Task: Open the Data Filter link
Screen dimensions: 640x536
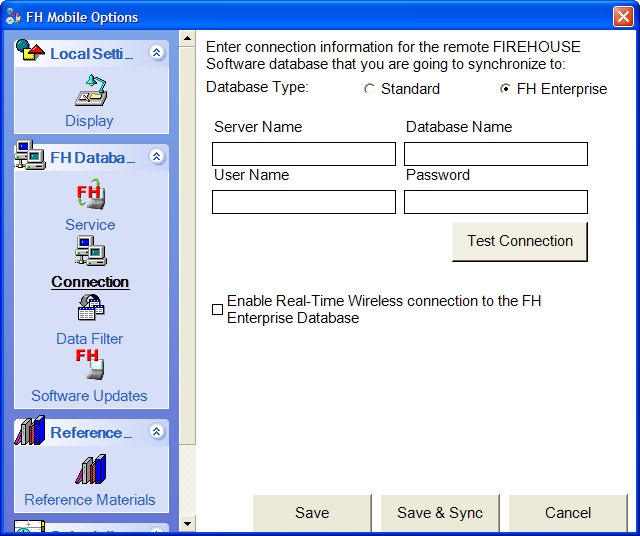Action: (x=90, y=338)
